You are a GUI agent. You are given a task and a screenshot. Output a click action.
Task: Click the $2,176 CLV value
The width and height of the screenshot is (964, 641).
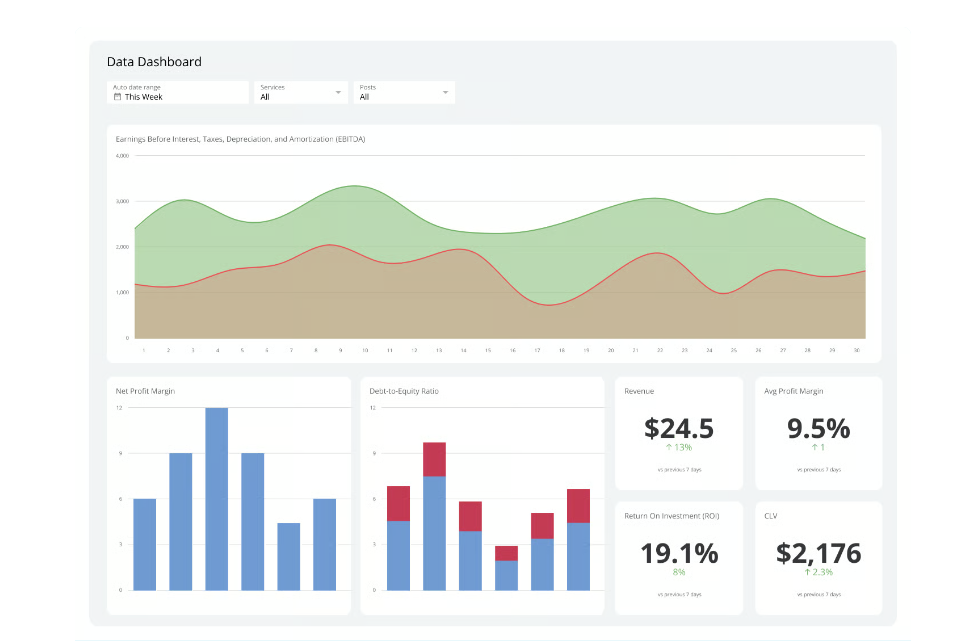point(818,553)
